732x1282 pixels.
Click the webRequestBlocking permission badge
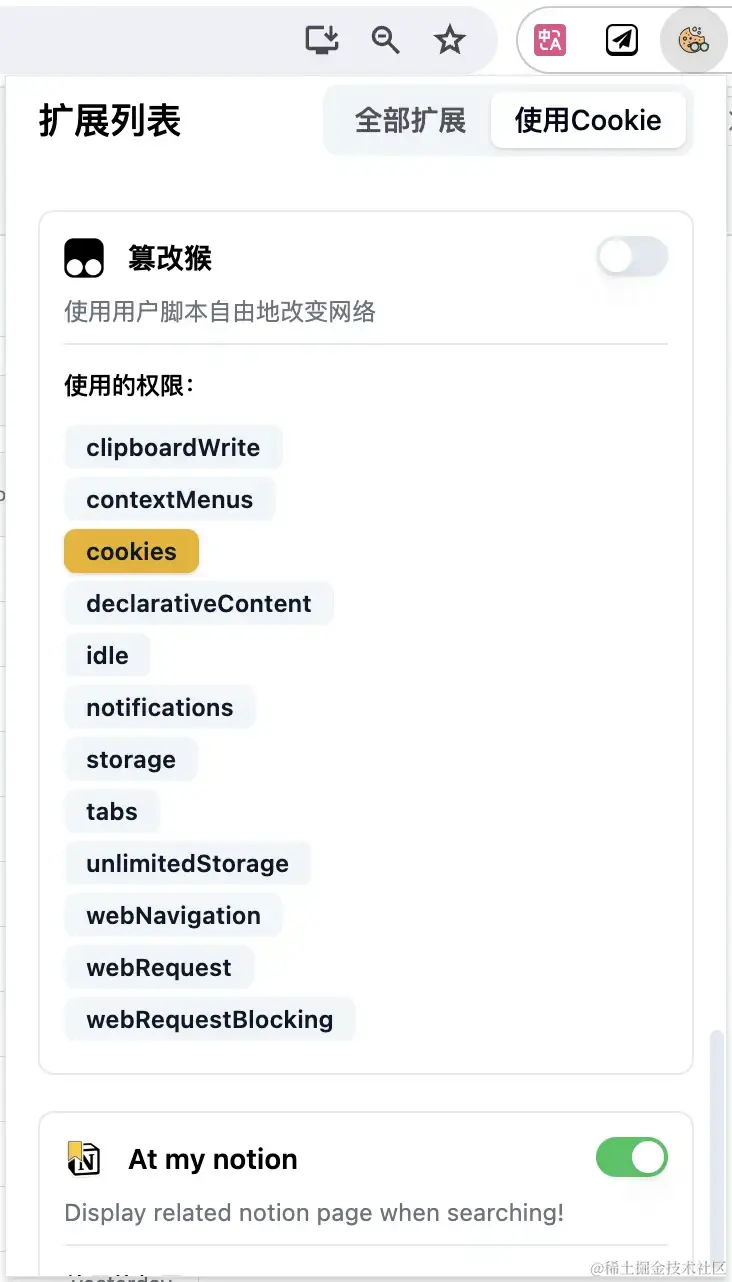click(x=210, y=1019)
